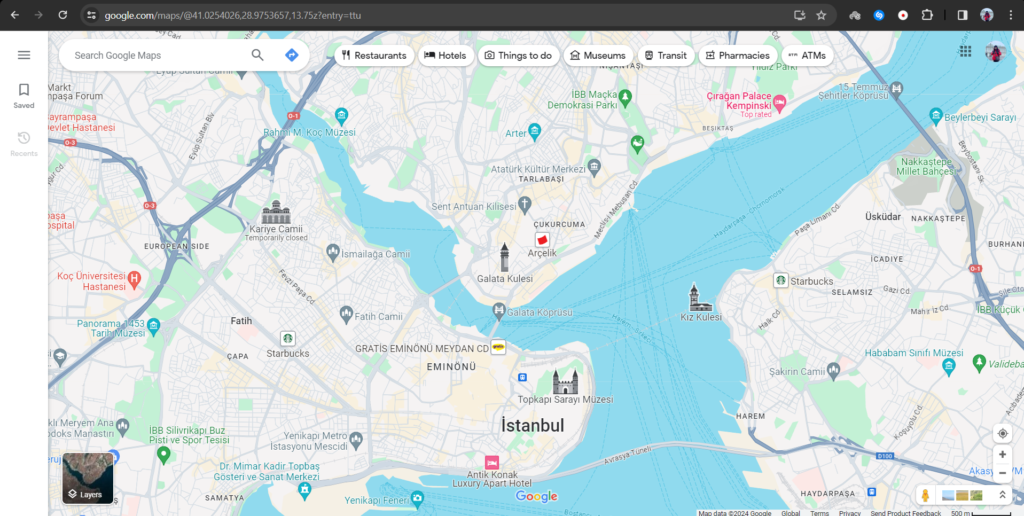
Task: Filter map by Restaurants
Action: coord(374,56)
